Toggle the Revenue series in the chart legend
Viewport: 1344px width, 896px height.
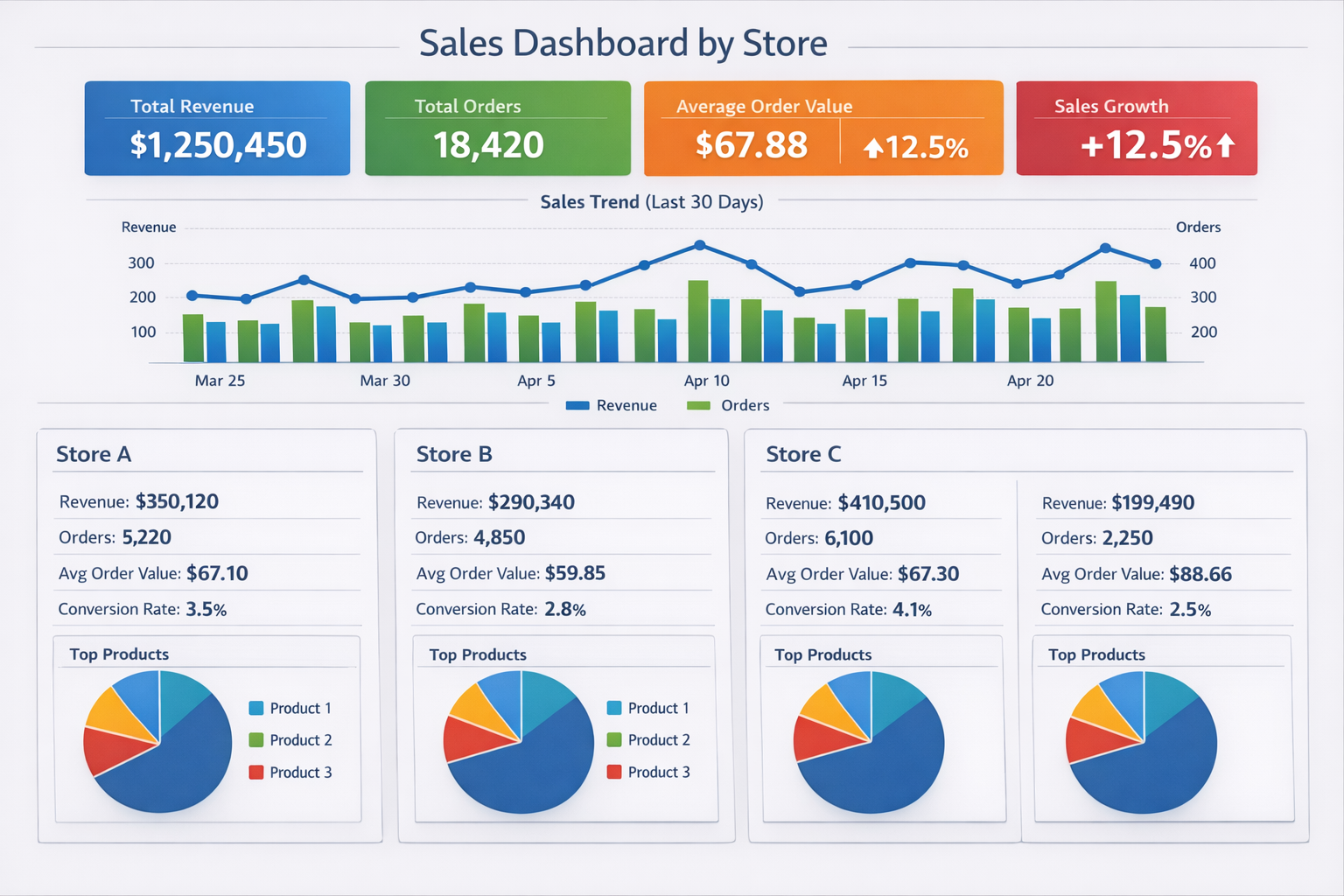[x=612, y=405]
